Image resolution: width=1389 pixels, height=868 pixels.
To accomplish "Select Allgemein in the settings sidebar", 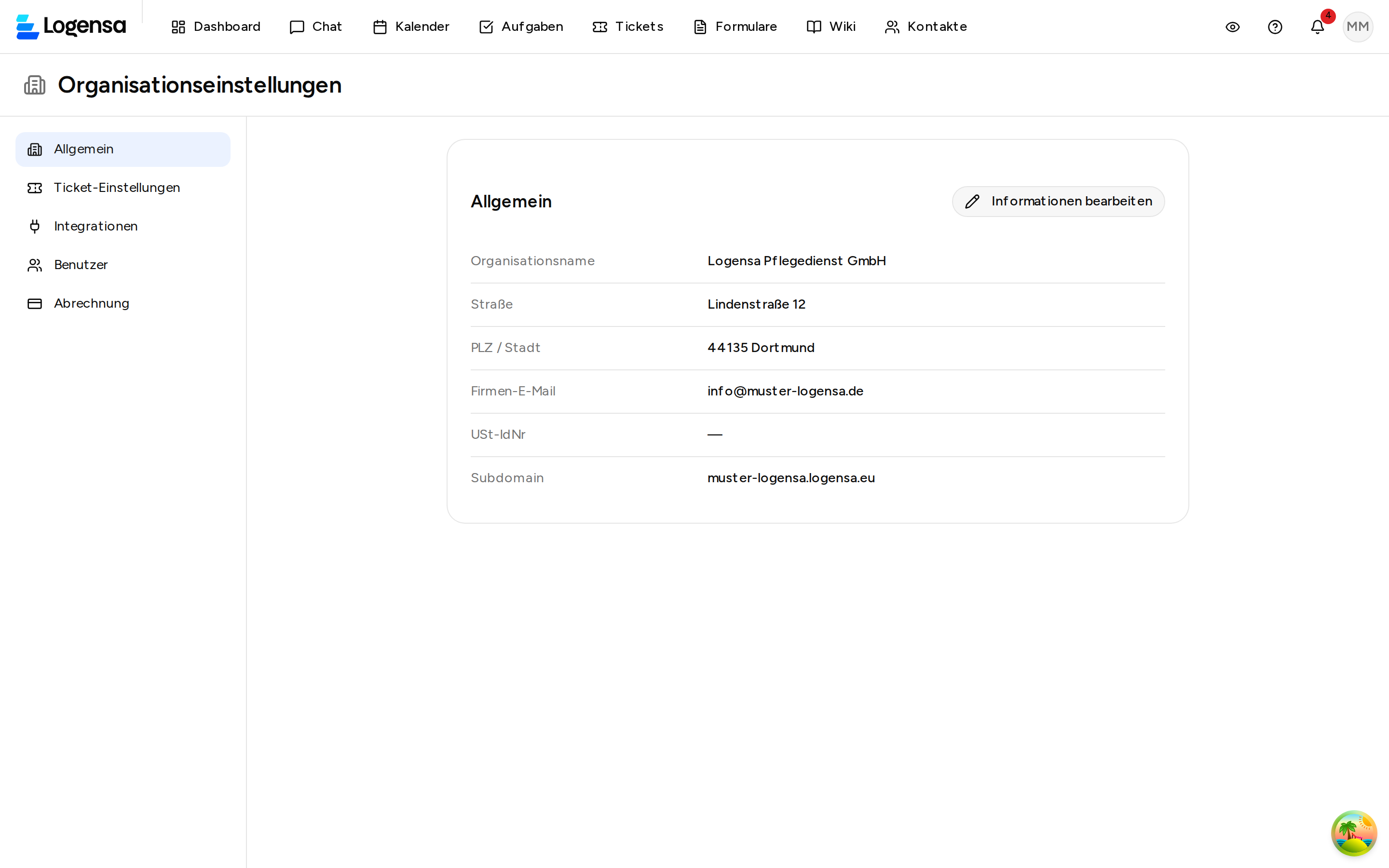I will pos(123,149).
